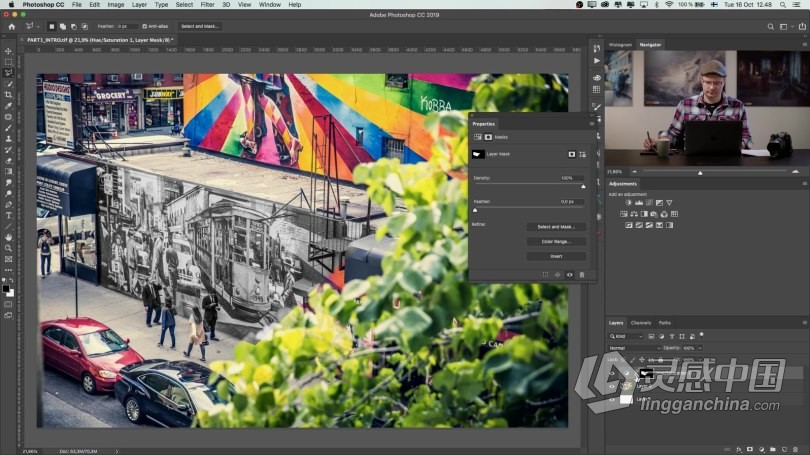
Task: Load selection from mask in Properties
Action: (x=546, y=275)
